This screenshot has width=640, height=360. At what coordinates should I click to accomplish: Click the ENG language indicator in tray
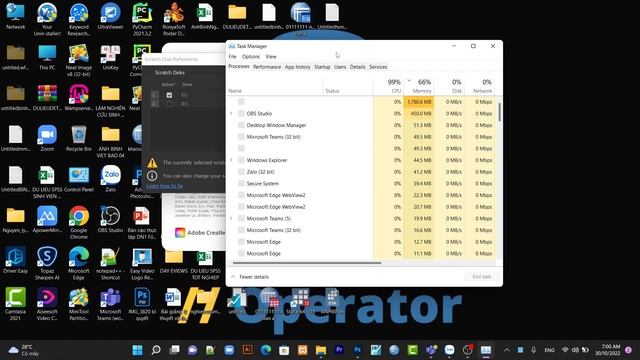click(x=549, y=350)
